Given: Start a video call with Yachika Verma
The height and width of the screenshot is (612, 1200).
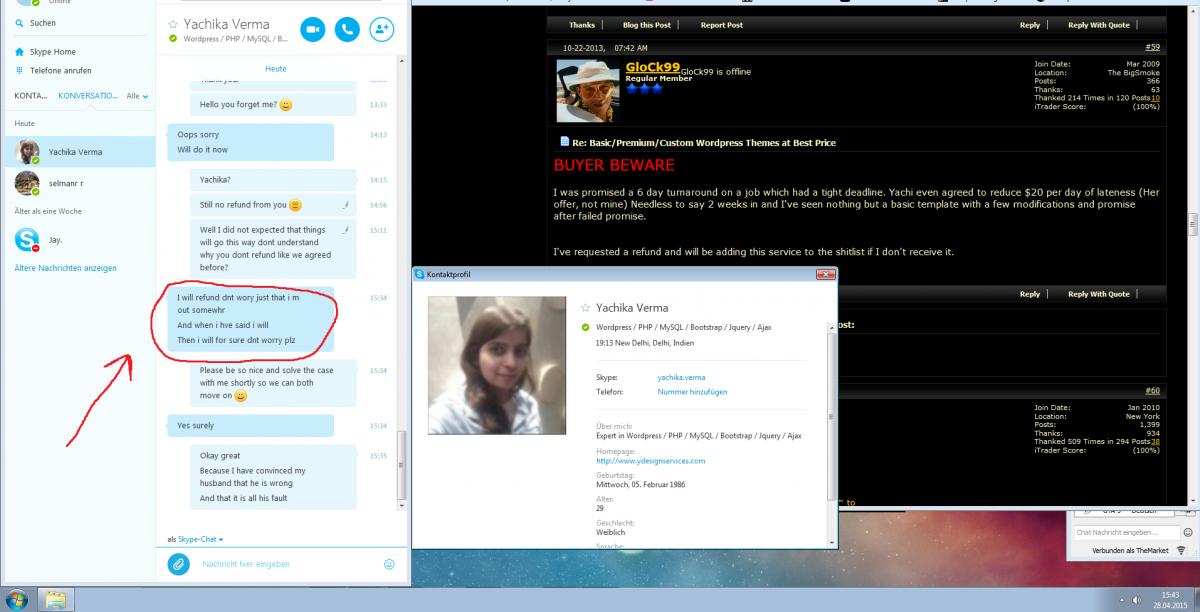Looking at the screenshot, I should (x=312, y=30).
